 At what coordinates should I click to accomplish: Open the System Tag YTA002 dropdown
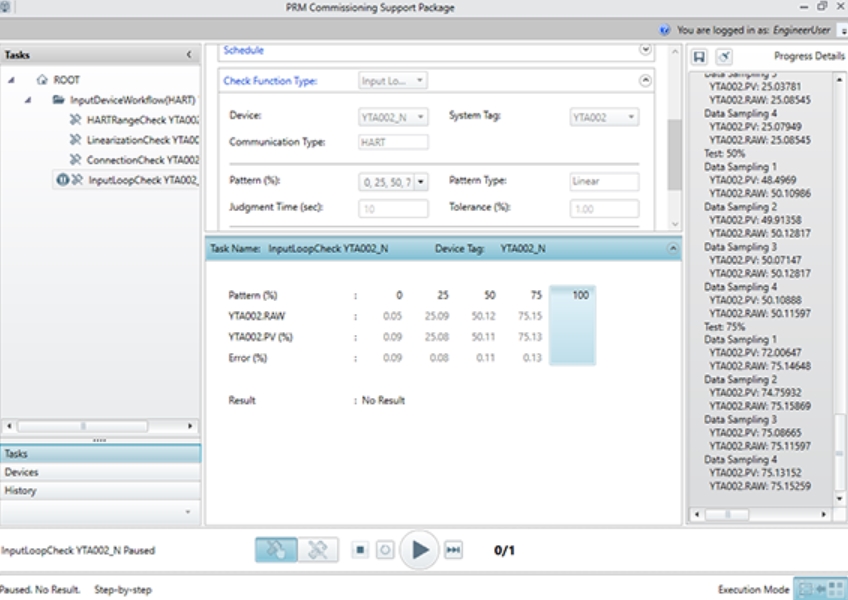[604, 117]
